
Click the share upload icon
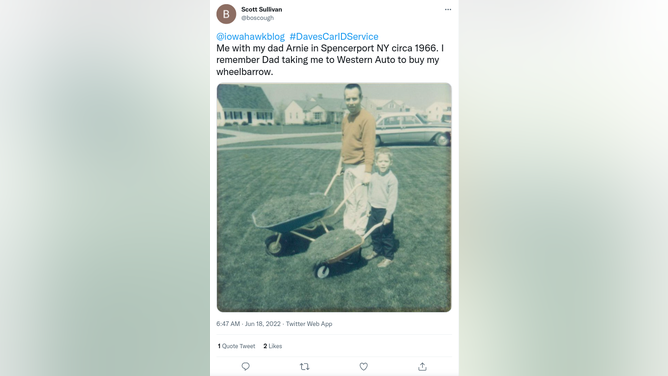point(422,366)
